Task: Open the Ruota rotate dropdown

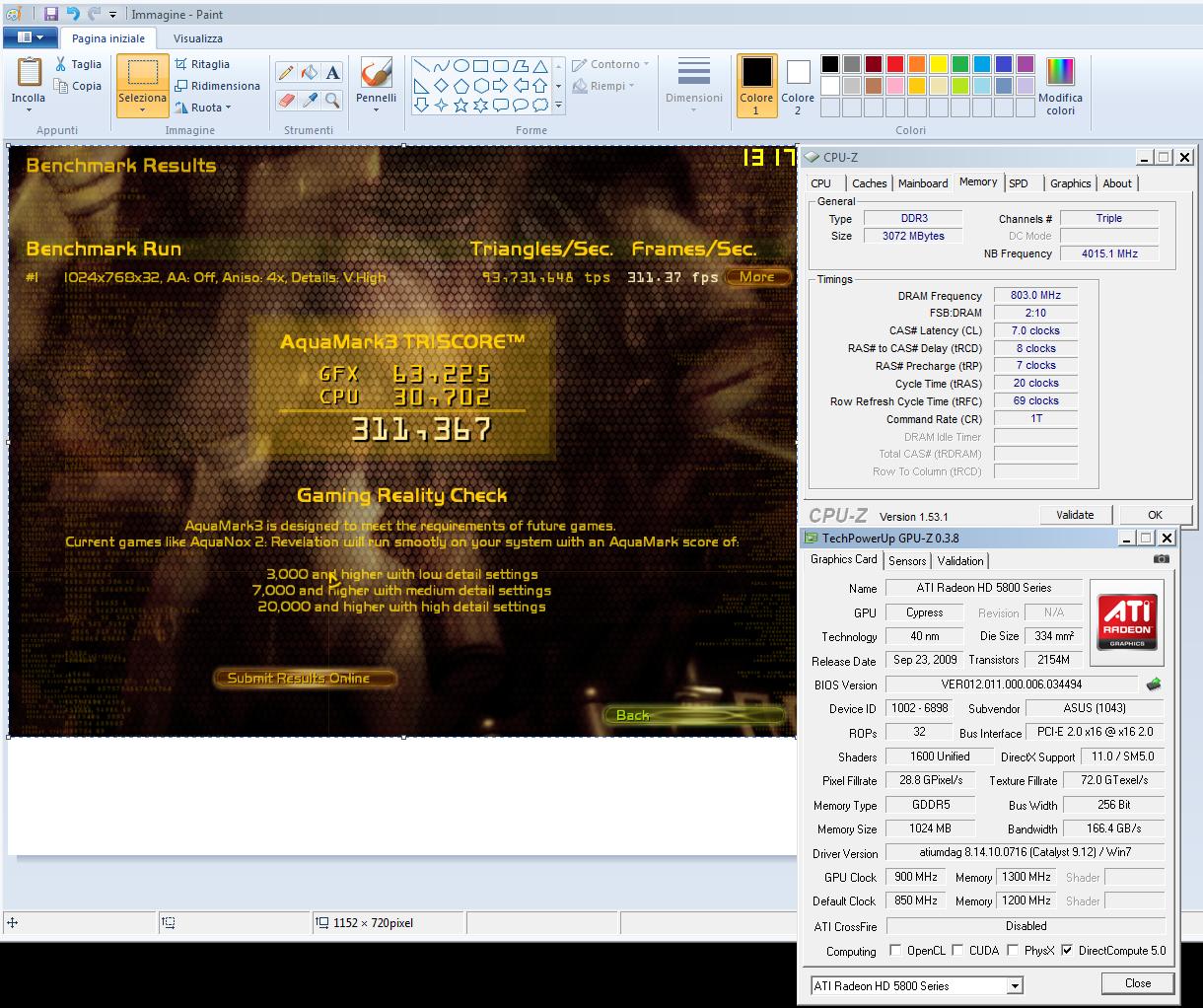Action: [204, 108]
